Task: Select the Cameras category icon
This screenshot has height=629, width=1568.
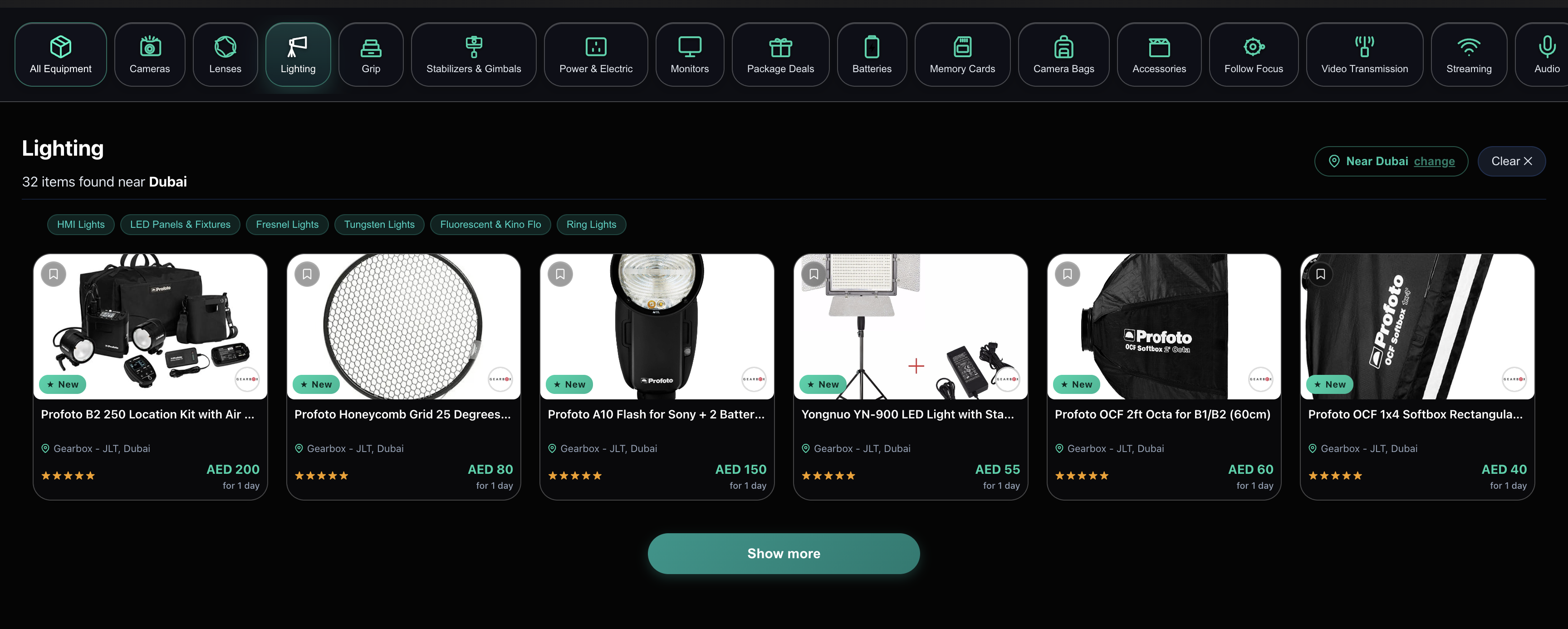Action: pos(150,47)
